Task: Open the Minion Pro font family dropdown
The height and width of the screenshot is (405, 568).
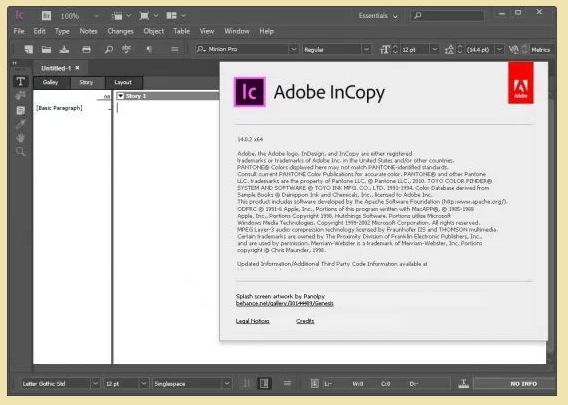Action: 293,49
